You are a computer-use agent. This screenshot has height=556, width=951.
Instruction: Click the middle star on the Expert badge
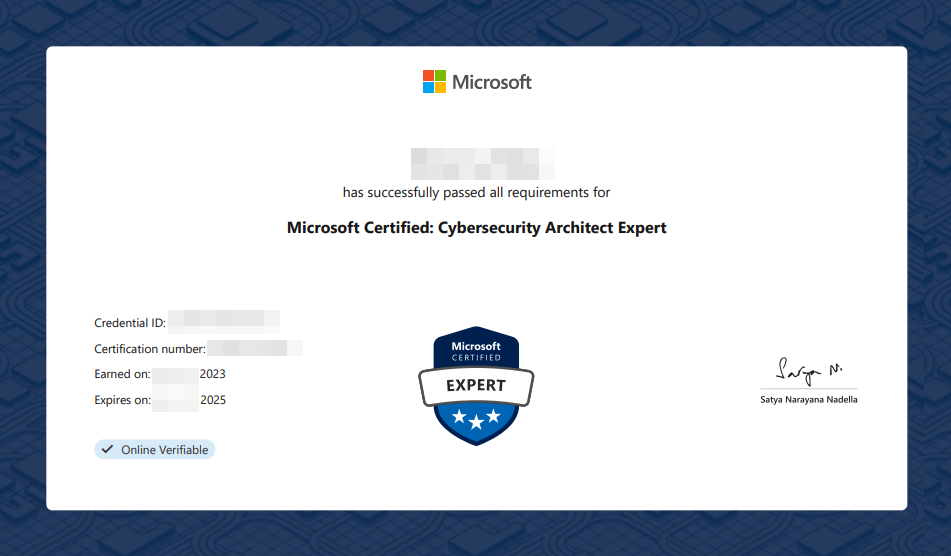[x=476, y=420]
